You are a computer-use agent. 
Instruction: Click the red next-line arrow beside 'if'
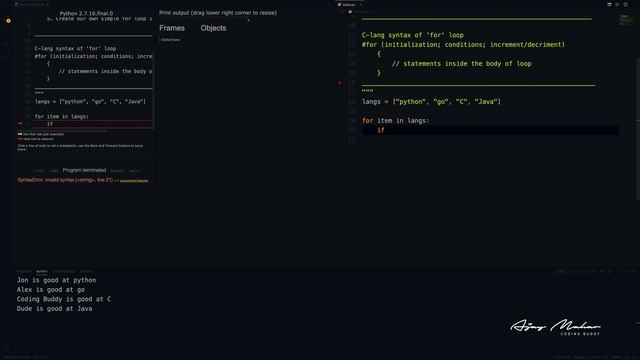point(20,123)
